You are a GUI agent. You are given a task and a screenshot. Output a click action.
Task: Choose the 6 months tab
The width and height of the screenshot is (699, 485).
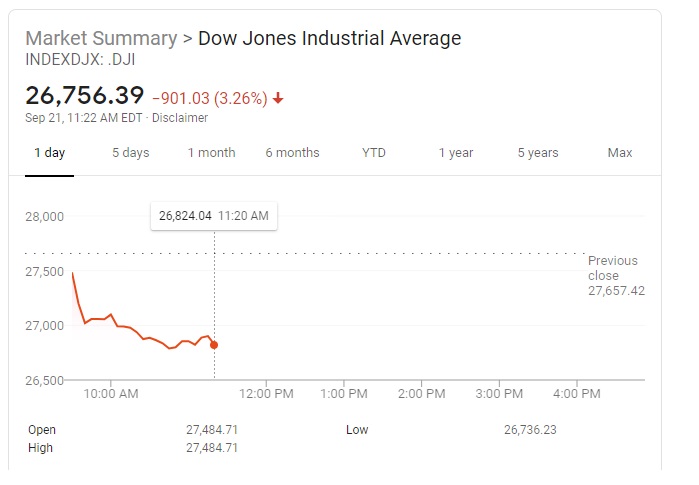[x=292, y=153]
